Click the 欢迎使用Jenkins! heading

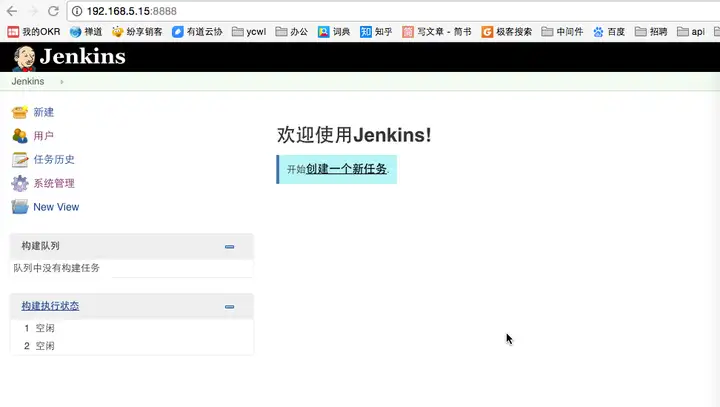354,135
